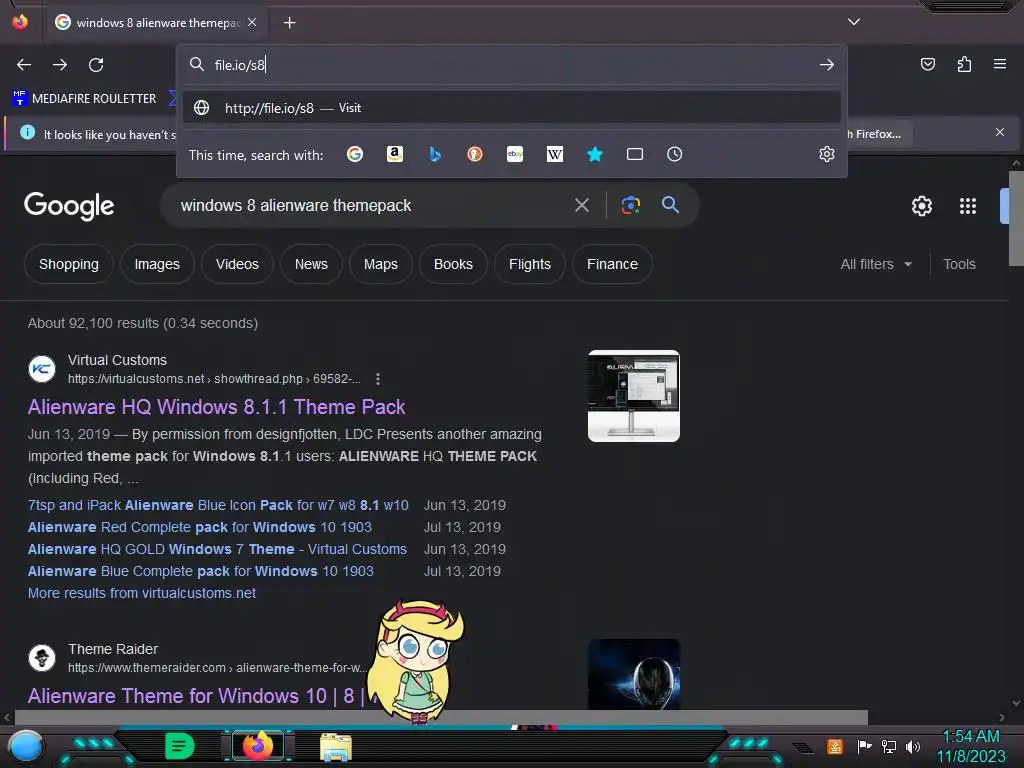Filter results by Images
Viewport: 1024px width, 768px height.
[x=157, y=264]
